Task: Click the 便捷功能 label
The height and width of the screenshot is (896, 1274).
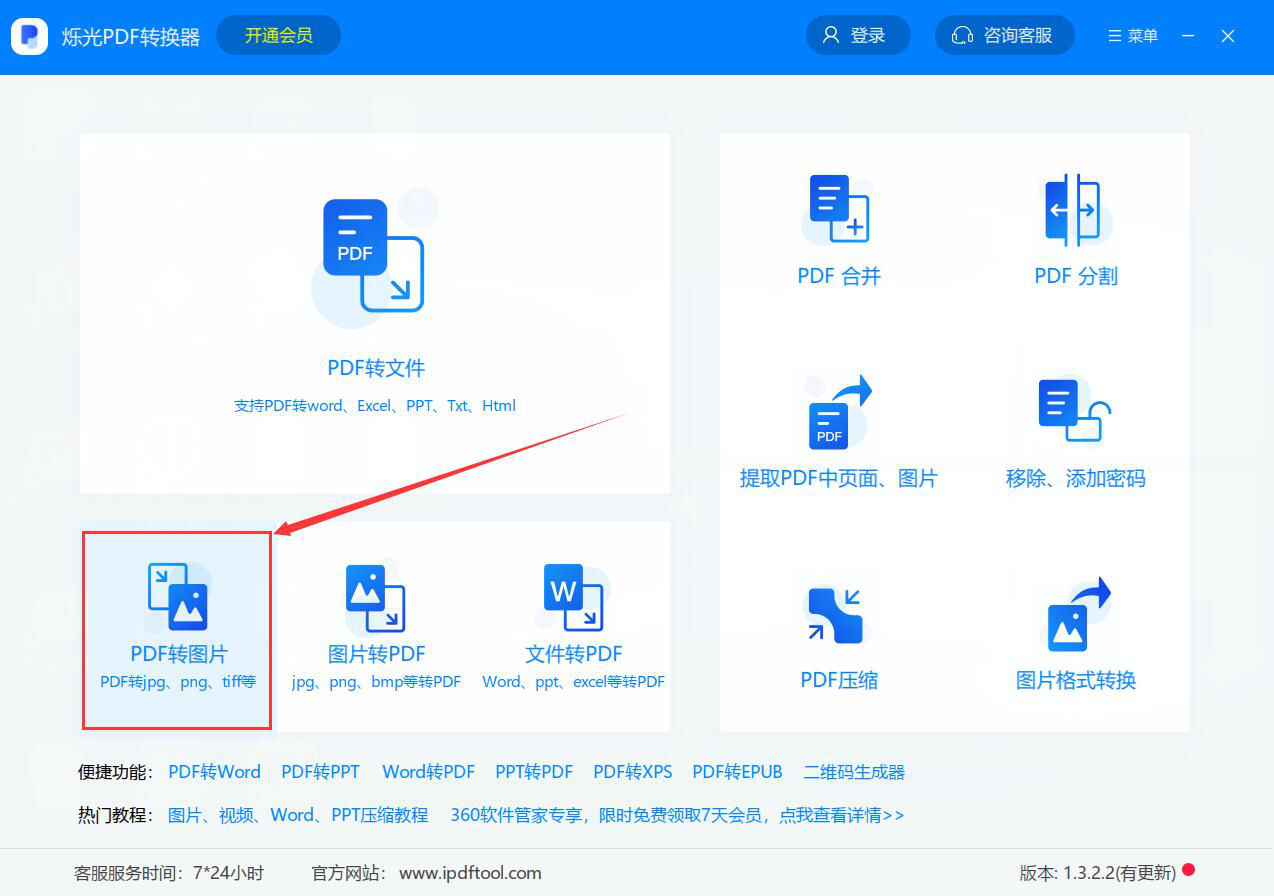Action: (x=115, y=772)
